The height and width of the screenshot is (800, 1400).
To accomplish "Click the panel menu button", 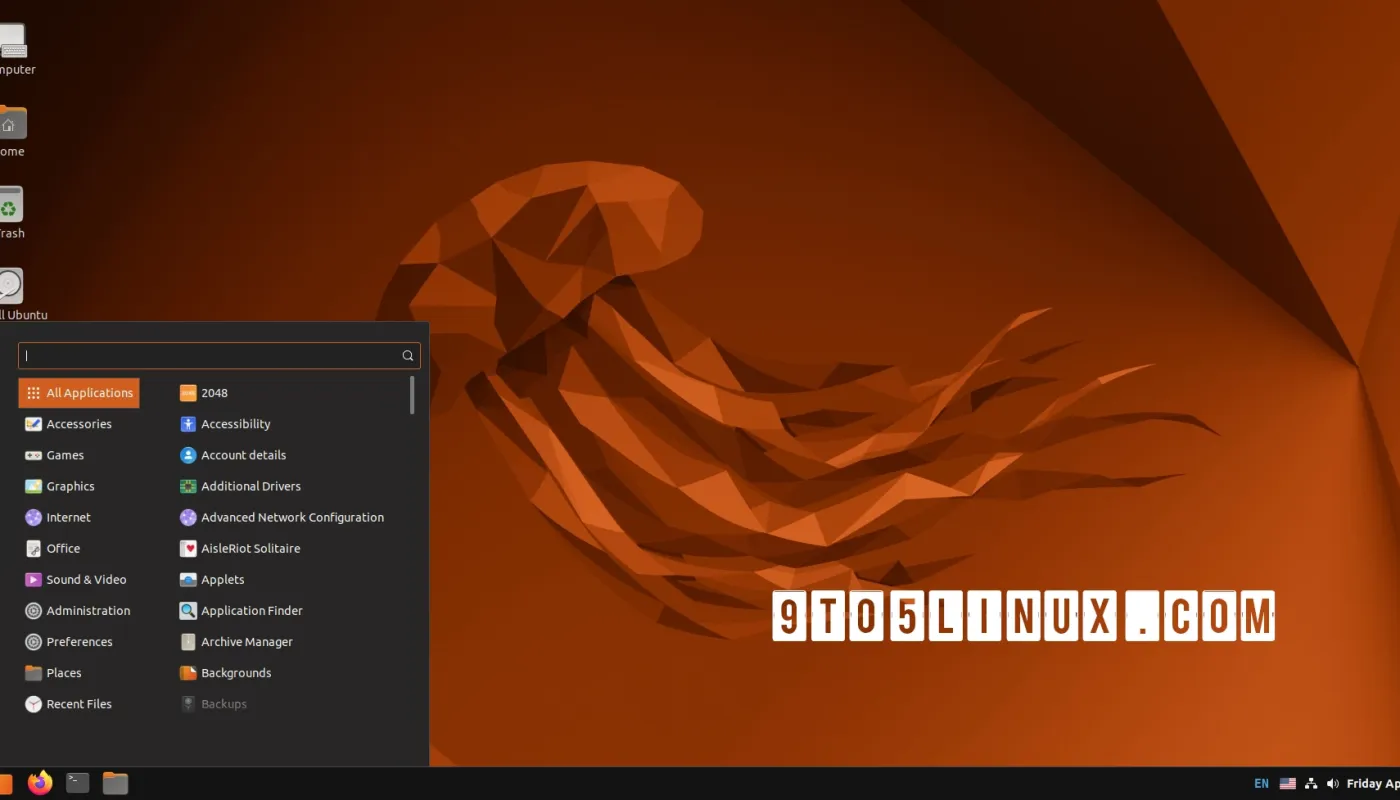I will click(x=5, y=783).
